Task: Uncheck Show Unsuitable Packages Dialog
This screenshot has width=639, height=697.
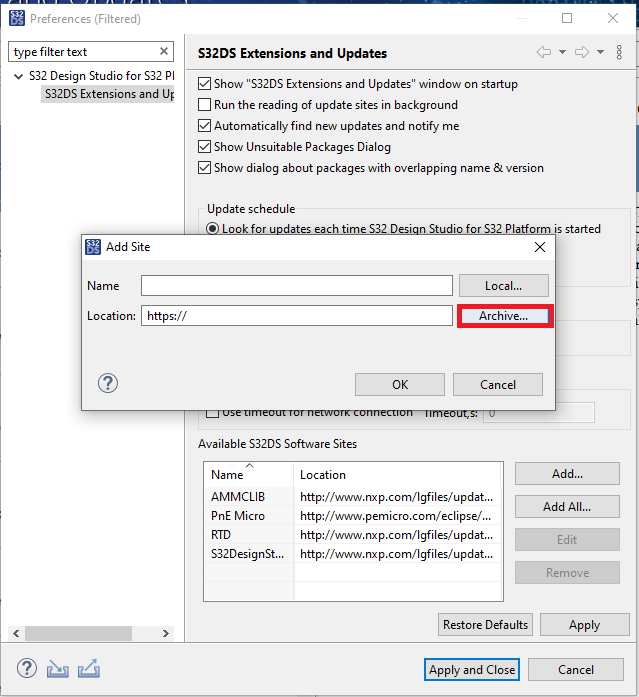Action: pyautogui.click(x=205, y=147)
